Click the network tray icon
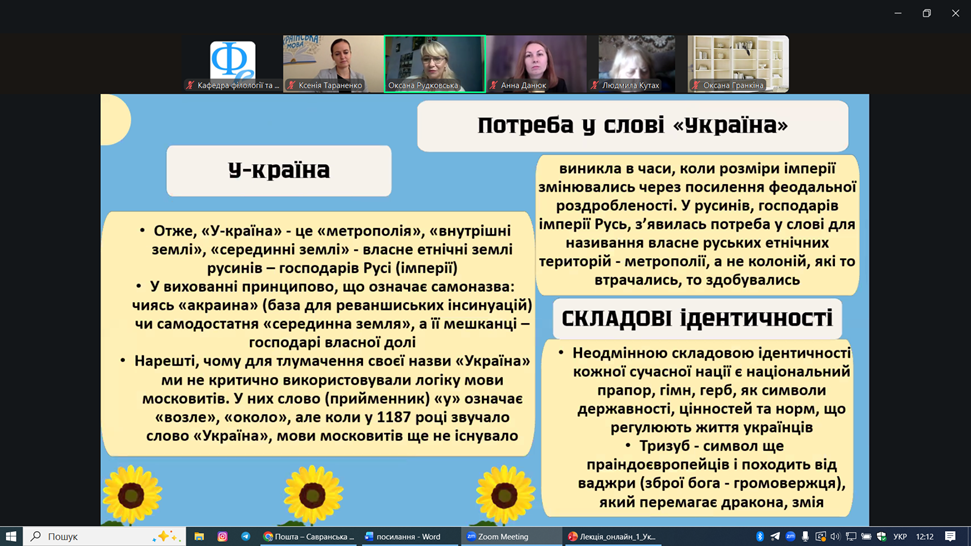The width and height of the screenshot is (971, 546). [x=851, y=537]
